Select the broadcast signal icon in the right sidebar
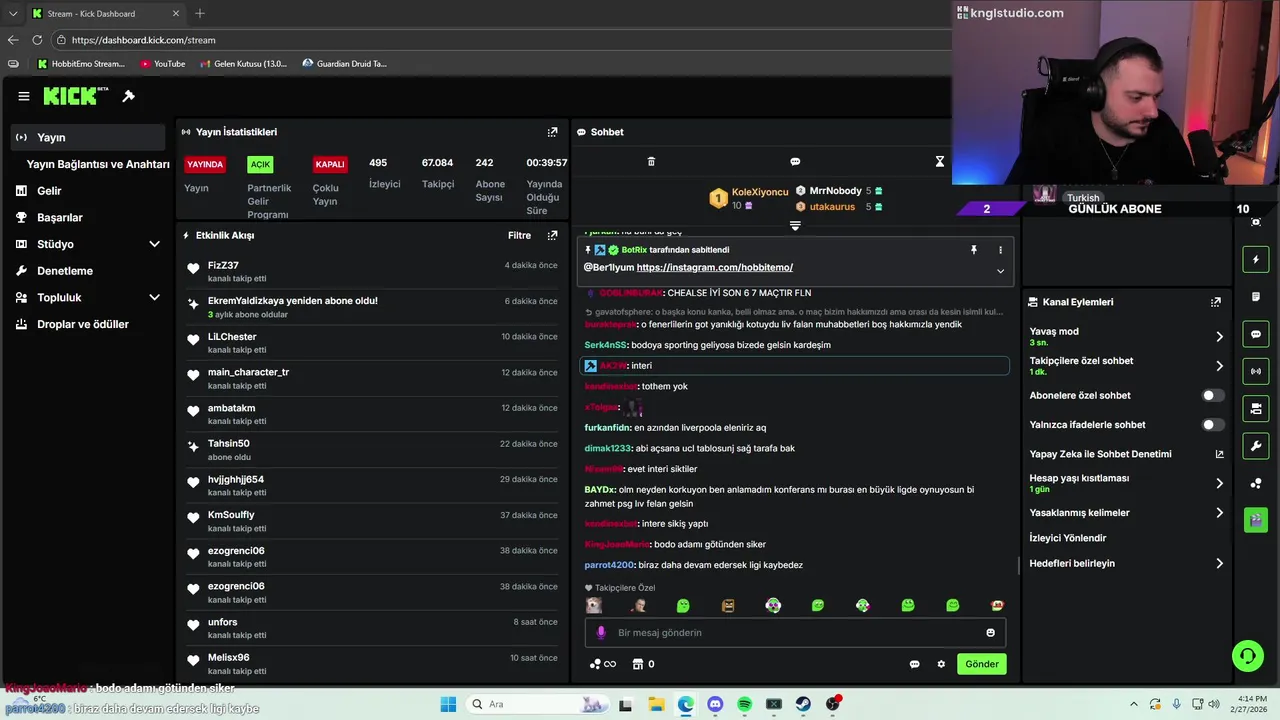The height and width of the screenshot is (720, 1280). click(1256, 371)
